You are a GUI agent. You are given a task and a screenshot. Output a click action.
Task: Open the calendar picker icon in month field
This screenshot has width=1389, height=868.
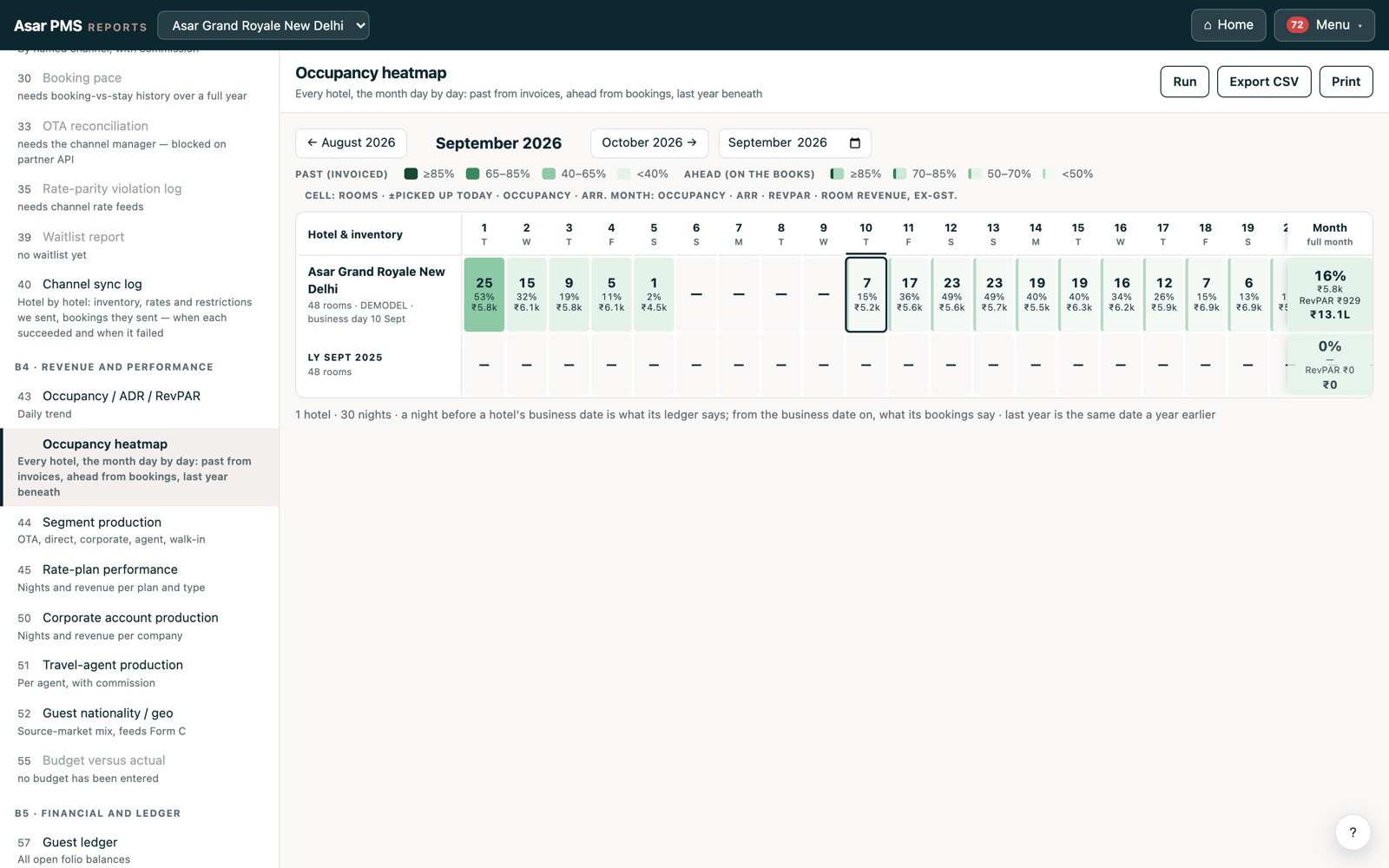[x=855, y=143]
